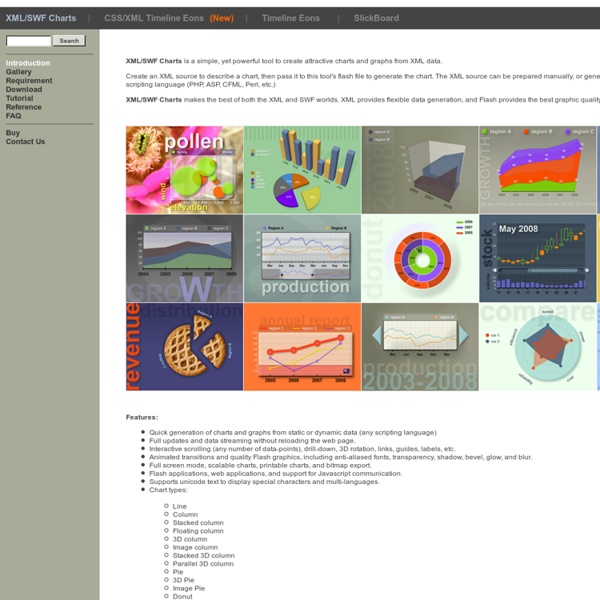Screen dimensions: 600x600
Task: Open the pollen bubble chart thumbnail
Action: tap(184, 170)
